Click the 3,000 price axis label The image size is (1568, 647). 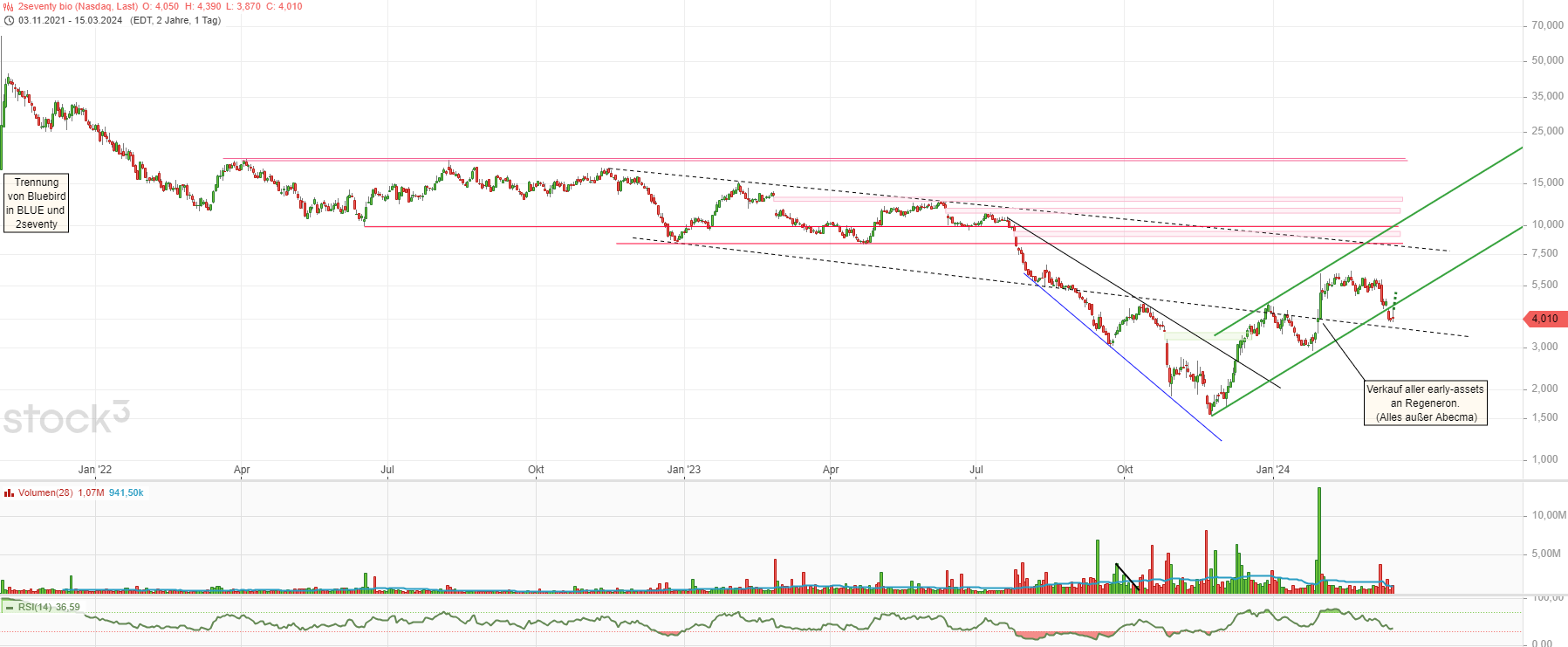(x=1545, y=347)
